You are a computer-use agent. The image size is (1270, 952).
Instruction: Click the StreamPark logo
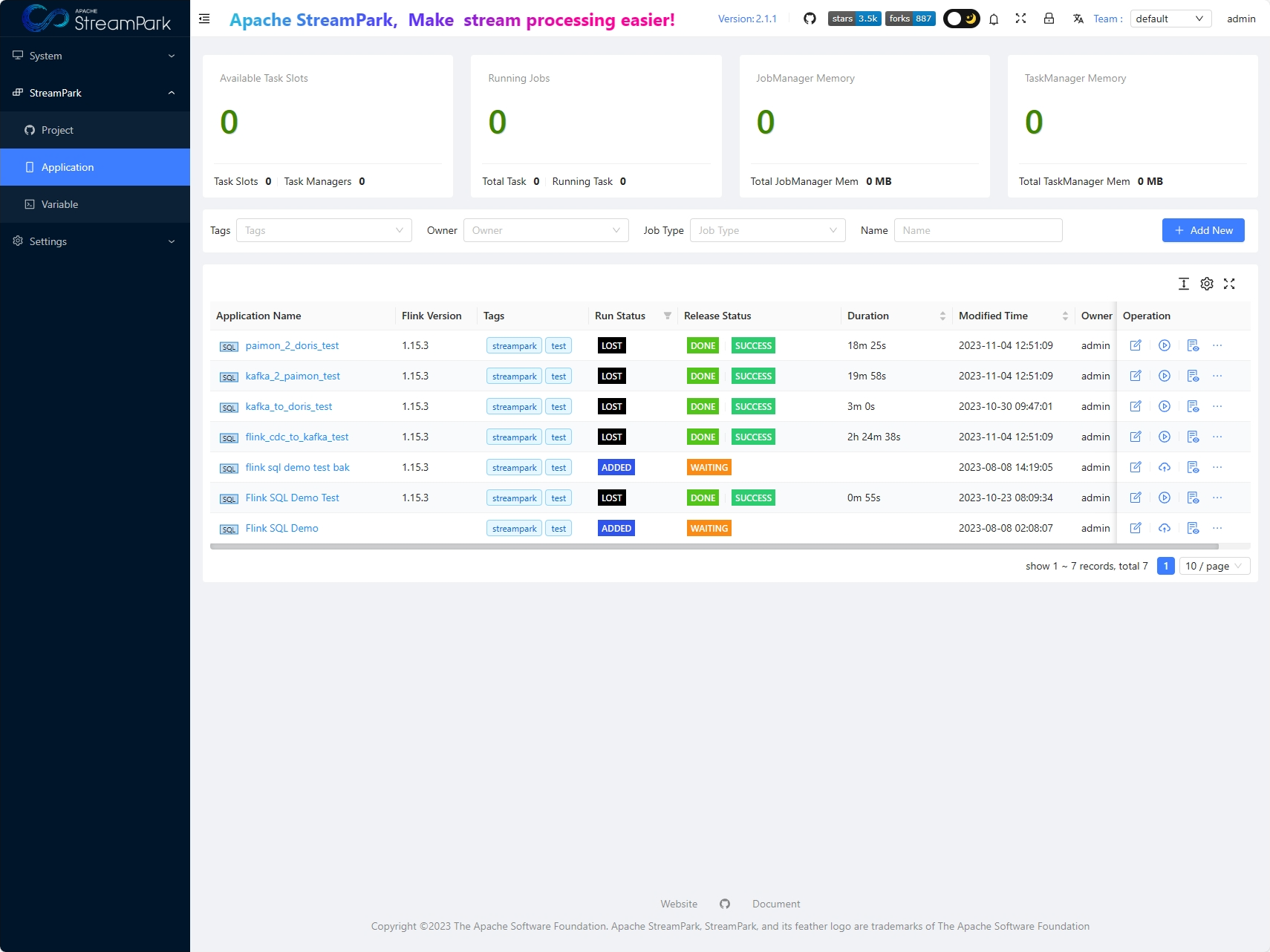pyautogui.click(x=97, y=19)
